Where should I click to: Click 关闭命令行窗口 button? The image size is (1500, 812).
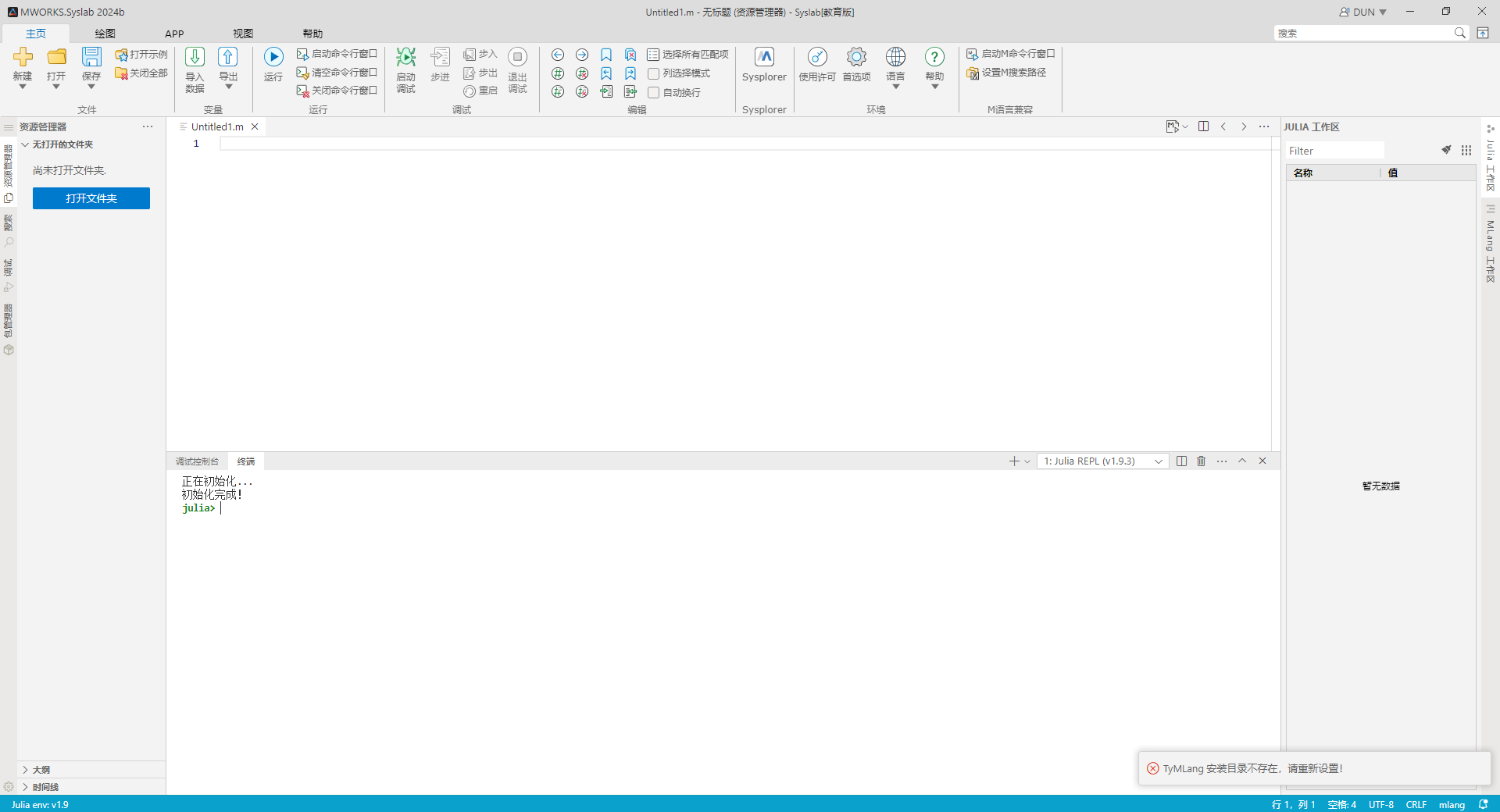(337, 91)
